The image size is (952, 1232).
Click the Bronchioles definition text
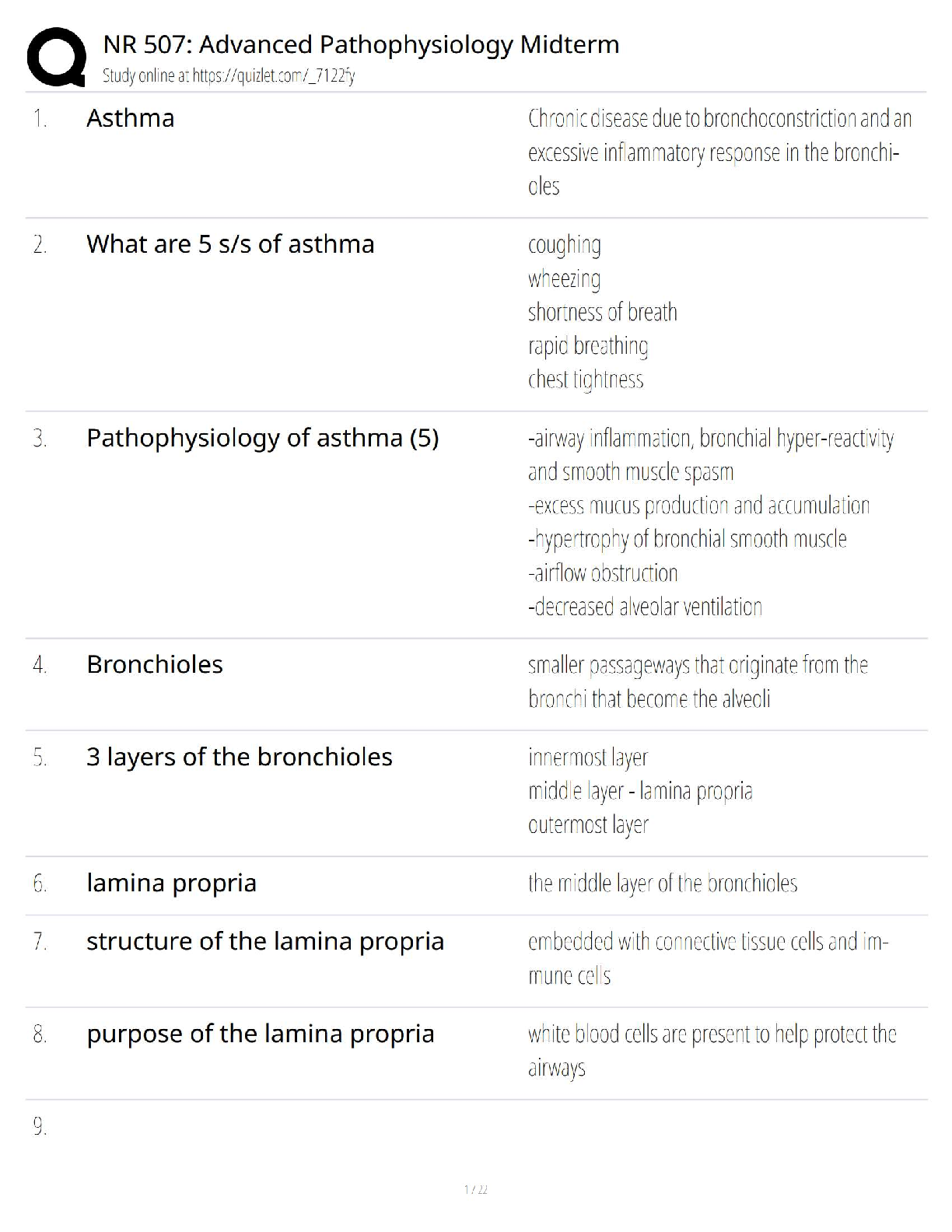698,681
